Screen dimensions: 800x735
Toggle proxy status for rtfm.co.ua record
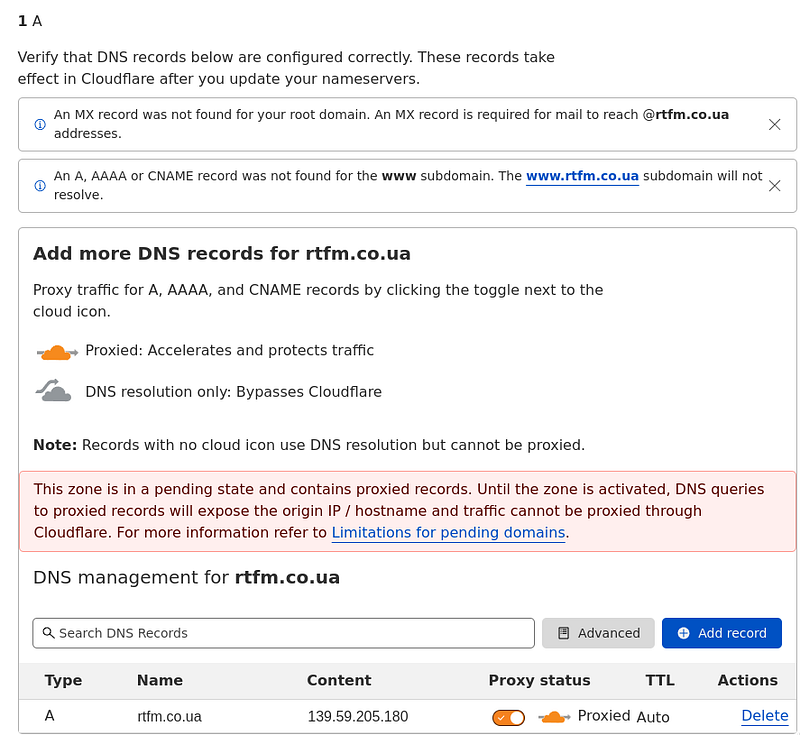508,718
